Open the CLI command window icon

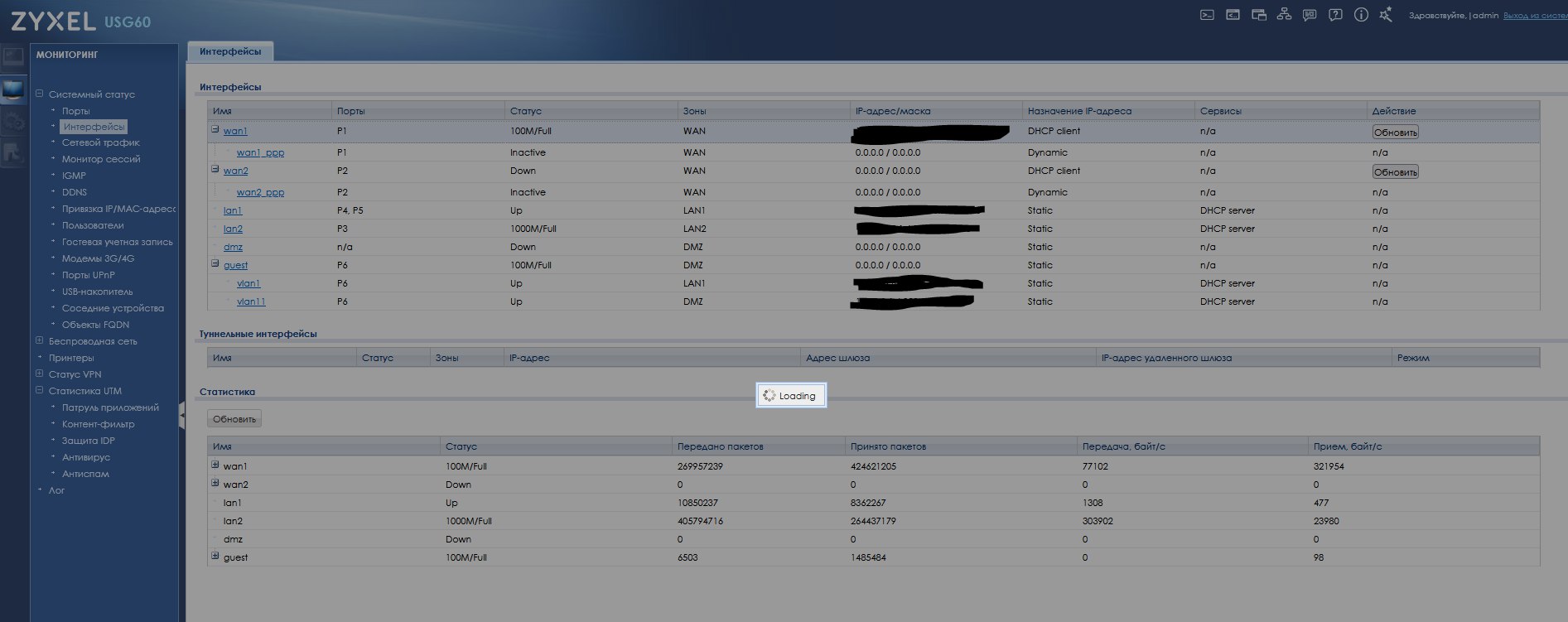click(x=1233, y=15)
